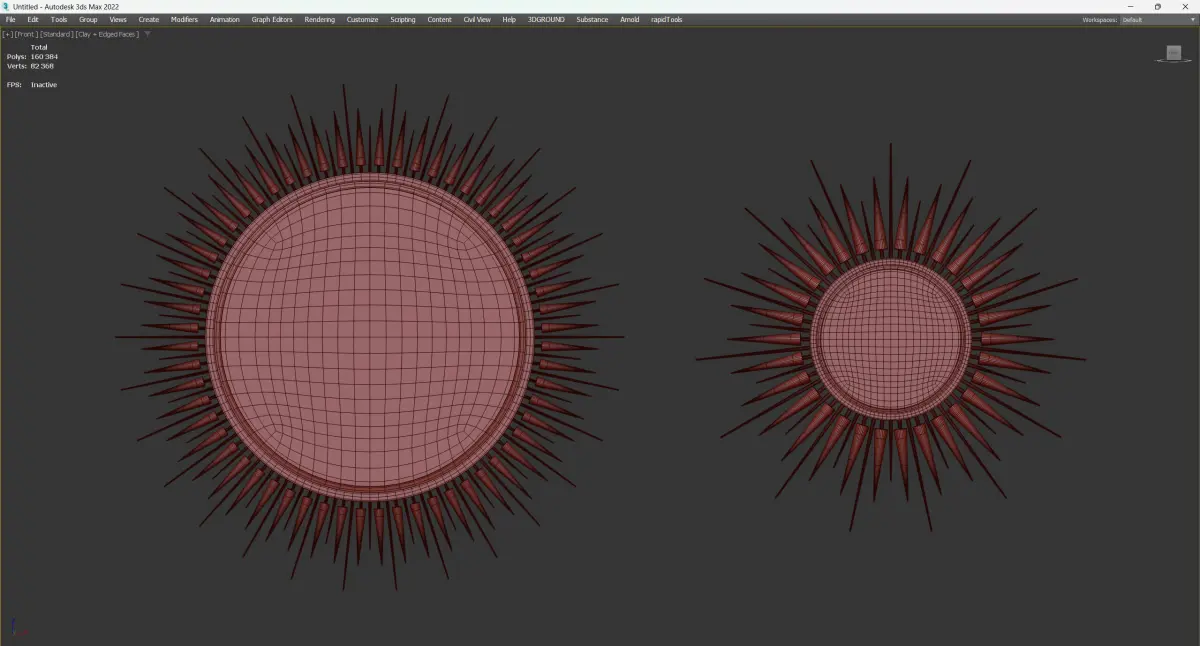This screenshot has width=1200, height=646.
Task: Open the Group menu
Action: click(x=88, y=19)
